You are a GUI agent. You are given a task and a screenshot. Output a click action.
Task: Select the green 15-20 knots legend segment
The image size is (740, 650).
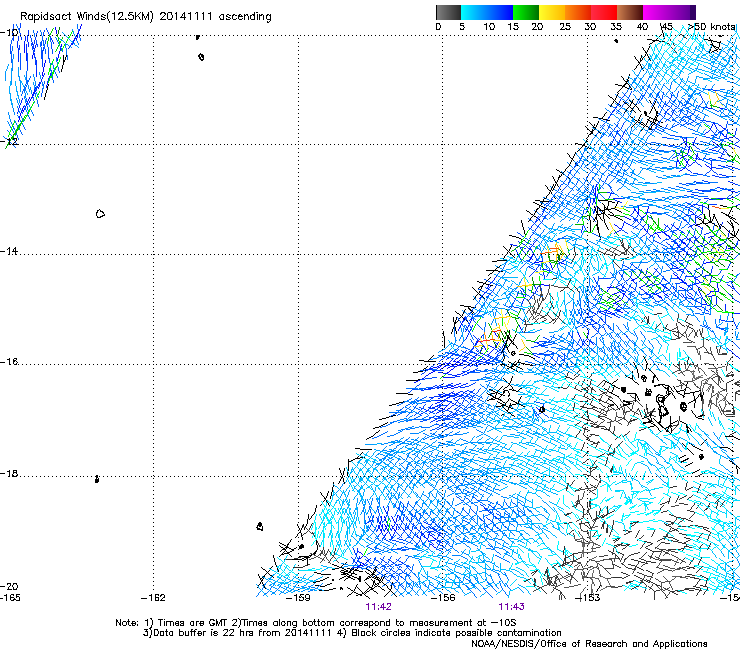tap(526, 12)
